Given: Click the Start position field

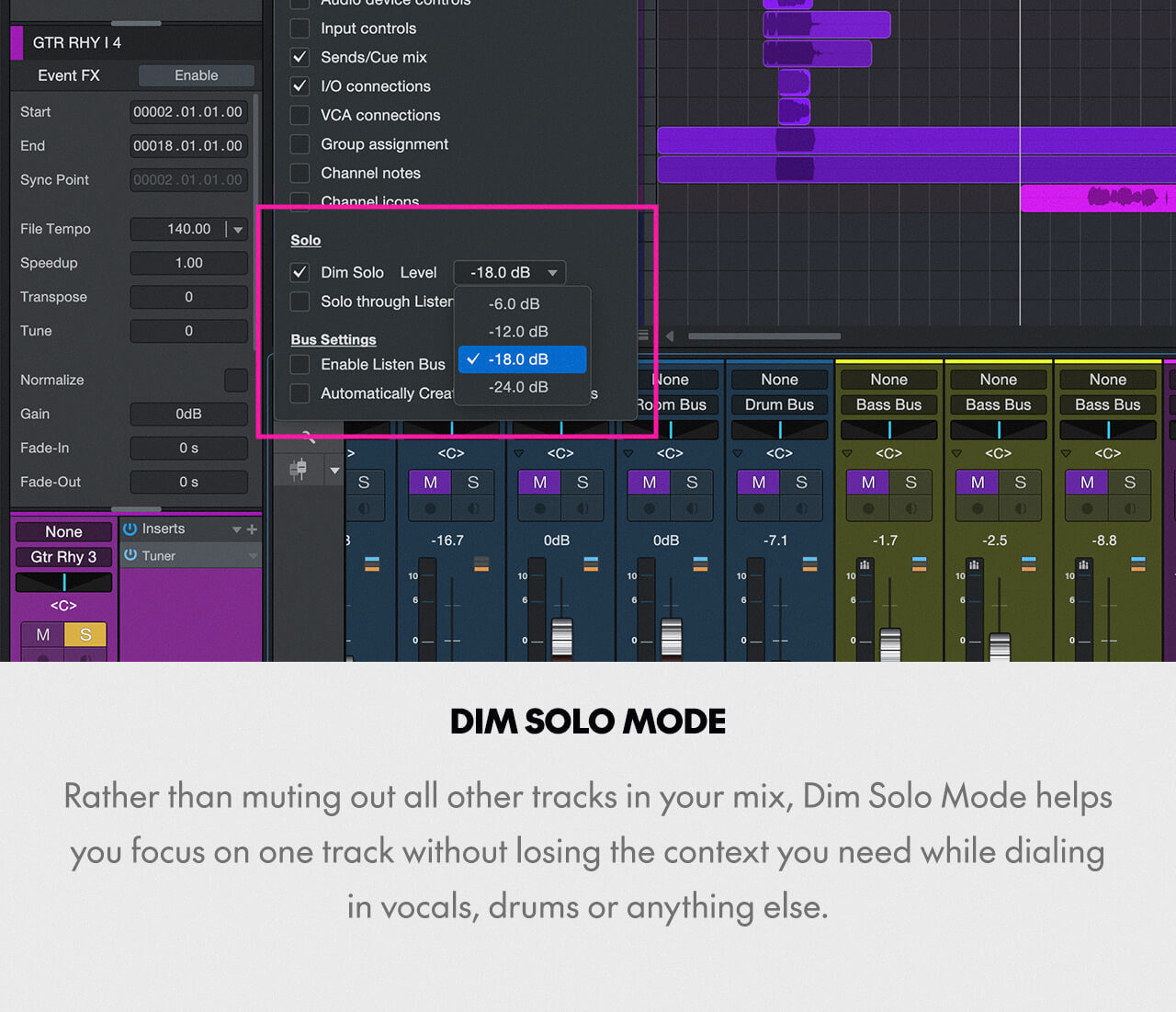Looking at the screenshot, I should coord(188,112).
